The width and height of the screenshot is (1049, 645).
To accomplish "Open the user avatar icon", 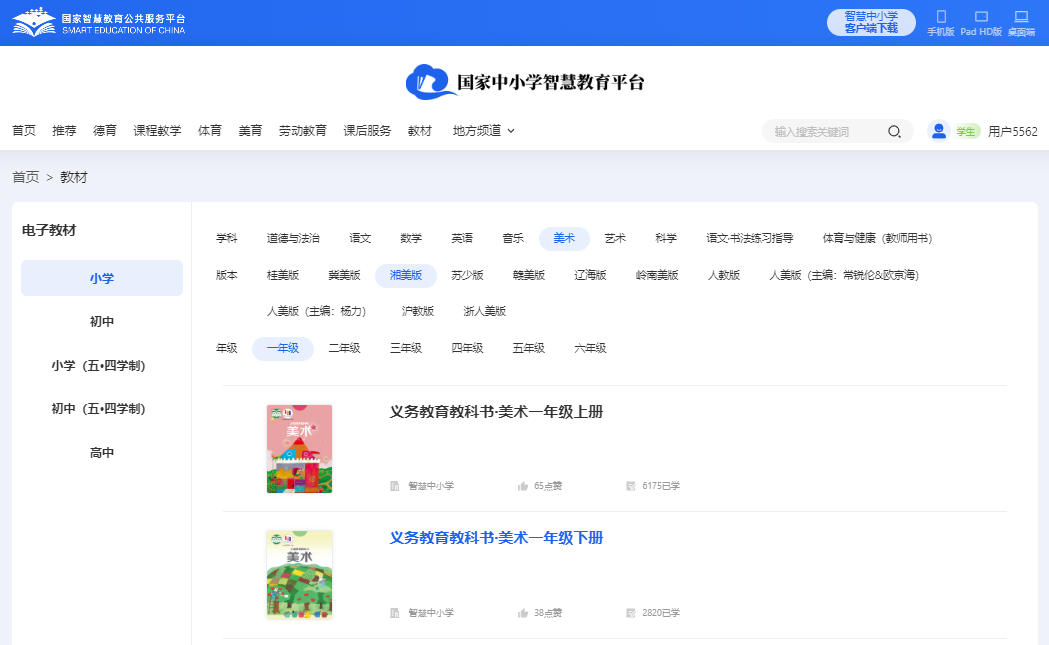I will tap(938, 131).
